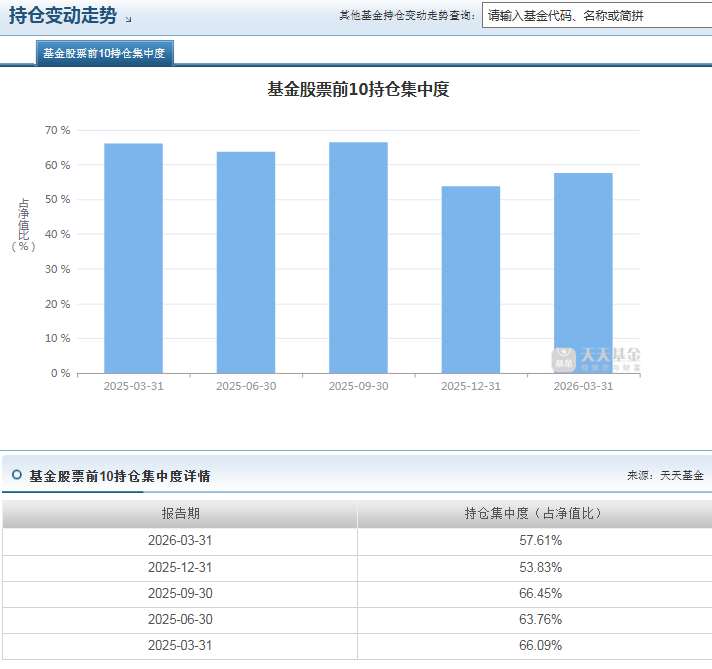Viewport: 712px width, 669px height.
Task: Click the 天天基金 watermark logo in chart
Action: point(596,360)
